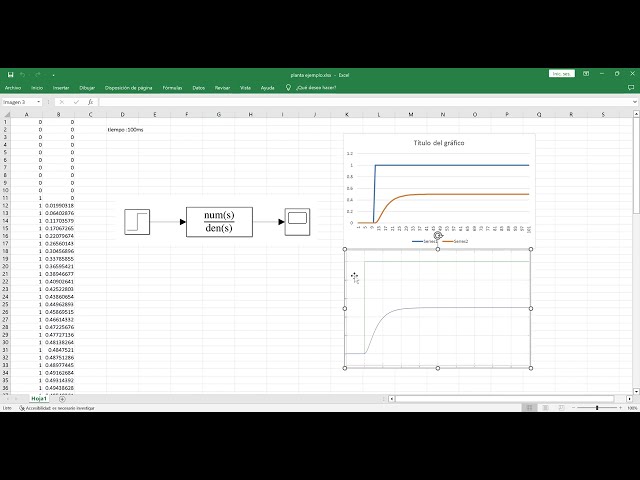Click the Inic. ses. sign-in button
The image size is (640, 480).
(x=562, y=74)
